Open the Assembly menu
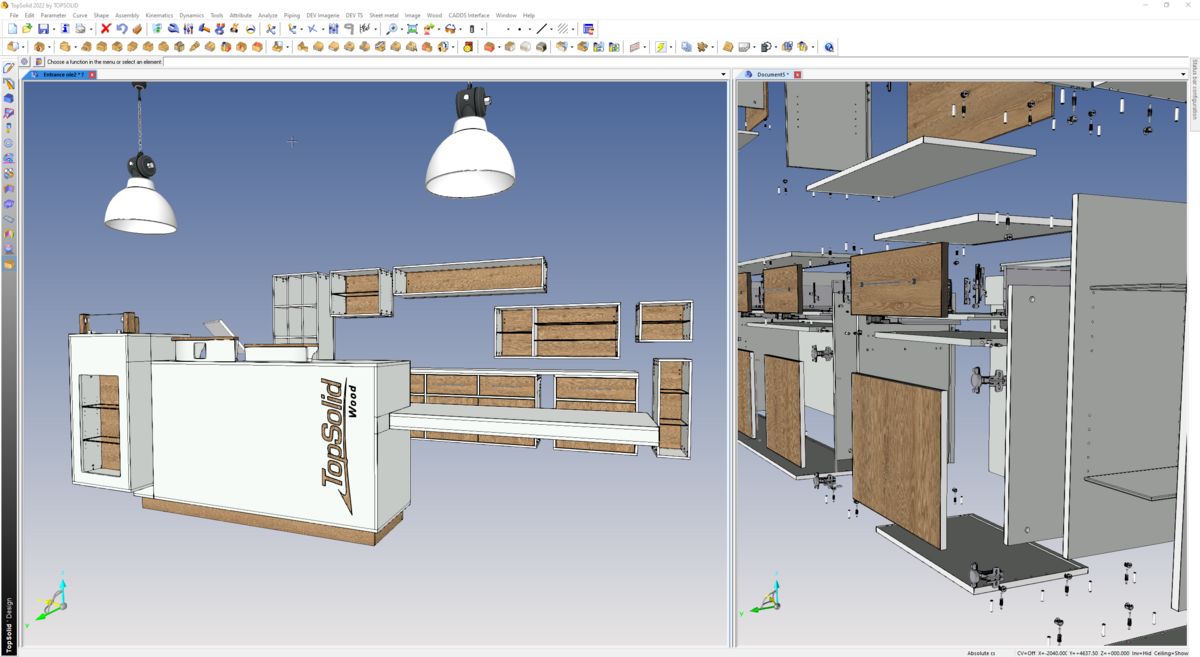 (127, 15)
